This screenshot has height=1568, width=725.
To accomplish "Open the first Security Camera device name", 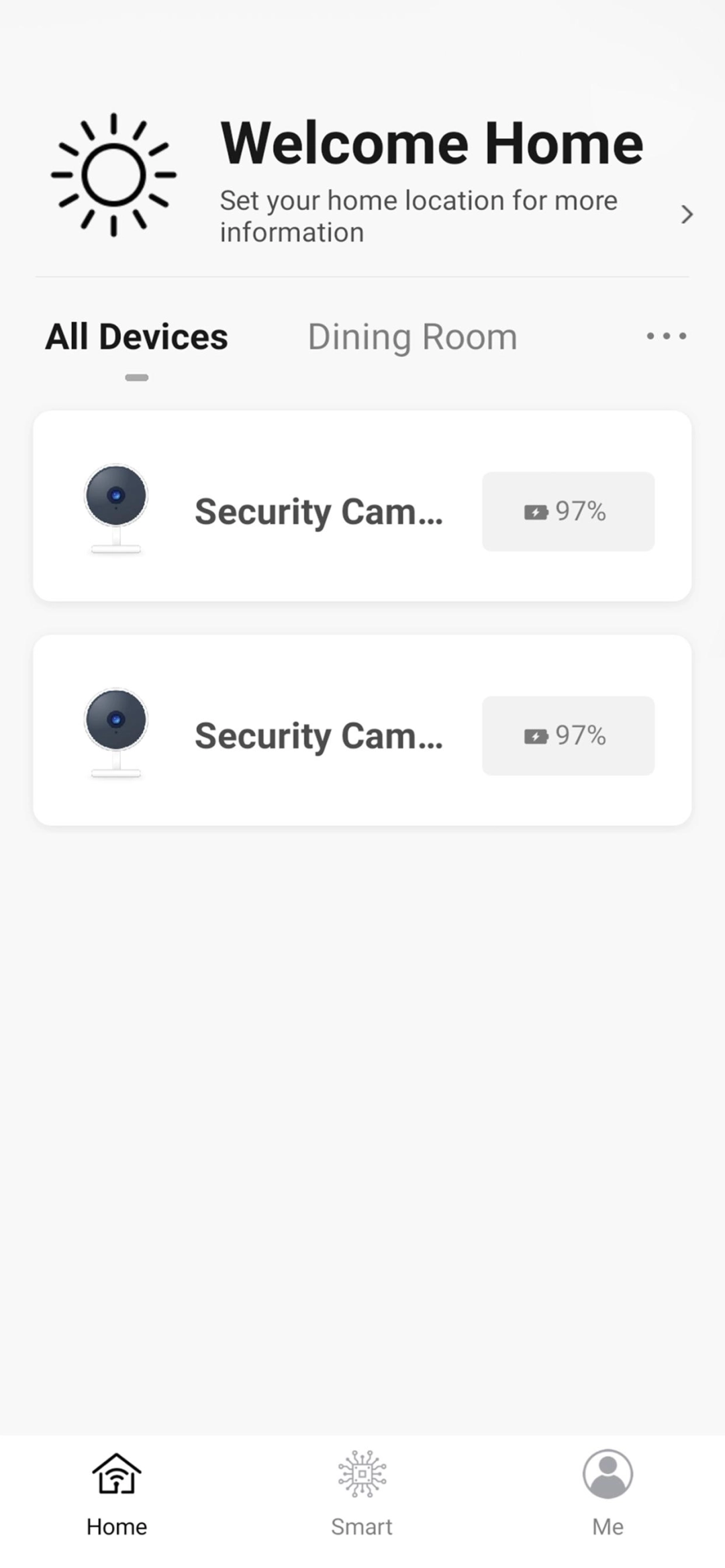I will coord(319,512).
